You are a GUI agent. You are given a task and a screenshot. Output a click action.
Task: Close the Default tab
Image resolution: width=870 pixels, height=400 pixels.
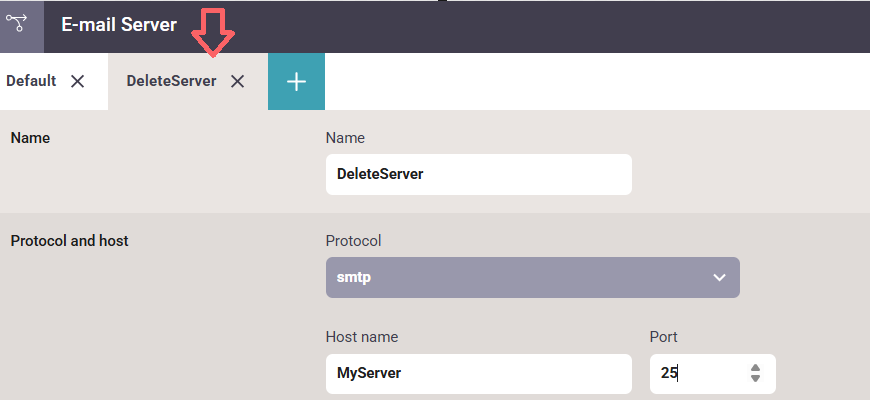pos(78,82)
